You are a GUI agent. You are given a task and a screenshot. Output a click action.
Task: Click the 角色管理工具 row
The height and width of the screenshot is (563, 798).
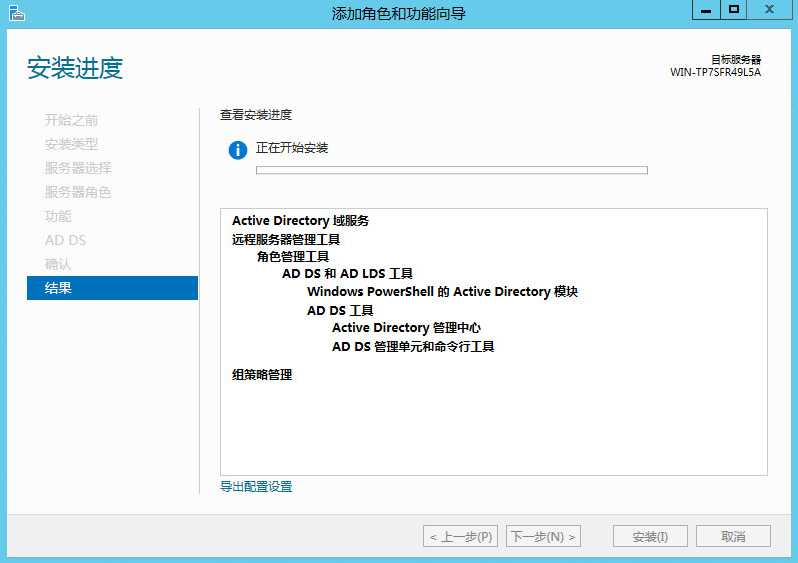click(293, 257)
